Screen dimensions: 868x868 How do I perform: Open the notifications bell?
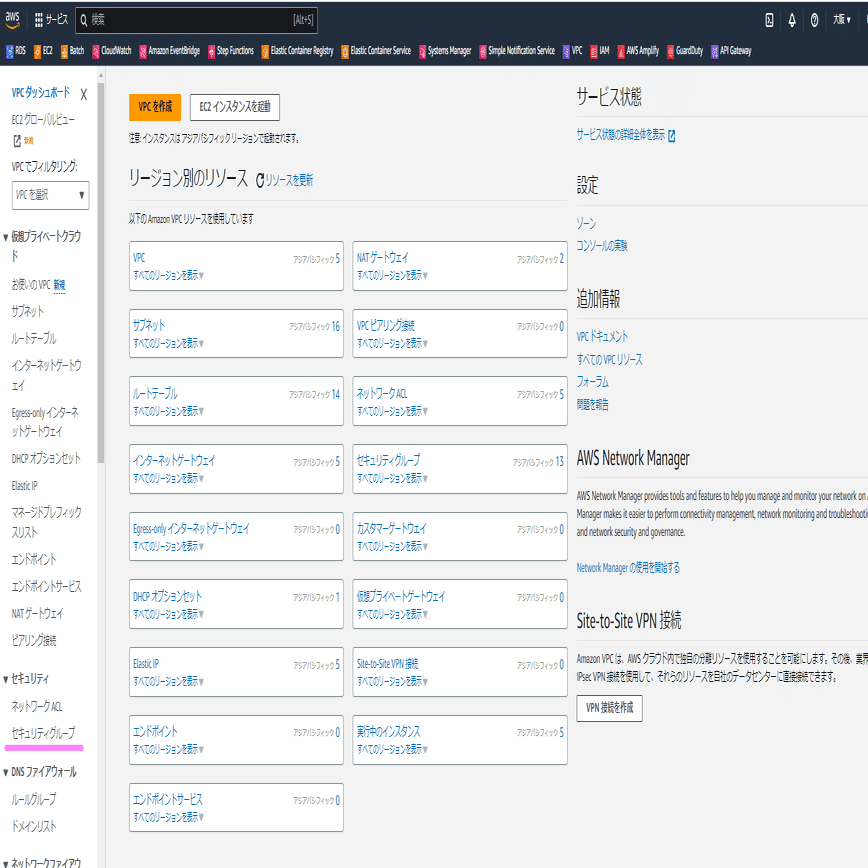(x=792, y=20)
